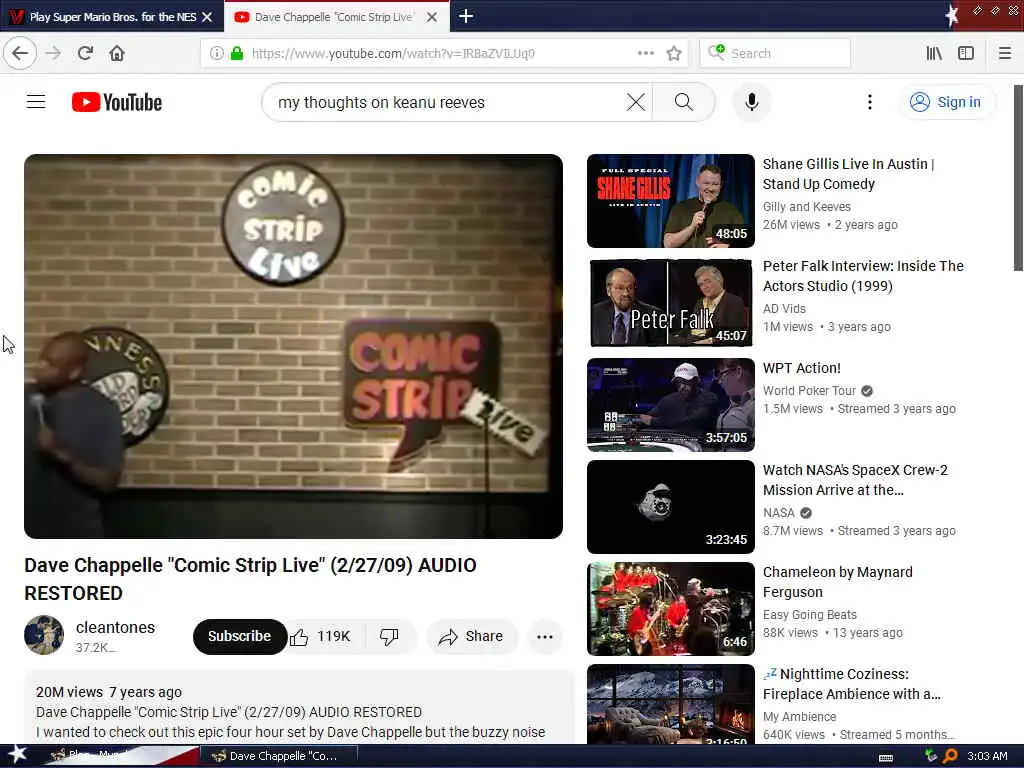
Task: Click the green padlock security icon
Action: coord(237,53)
